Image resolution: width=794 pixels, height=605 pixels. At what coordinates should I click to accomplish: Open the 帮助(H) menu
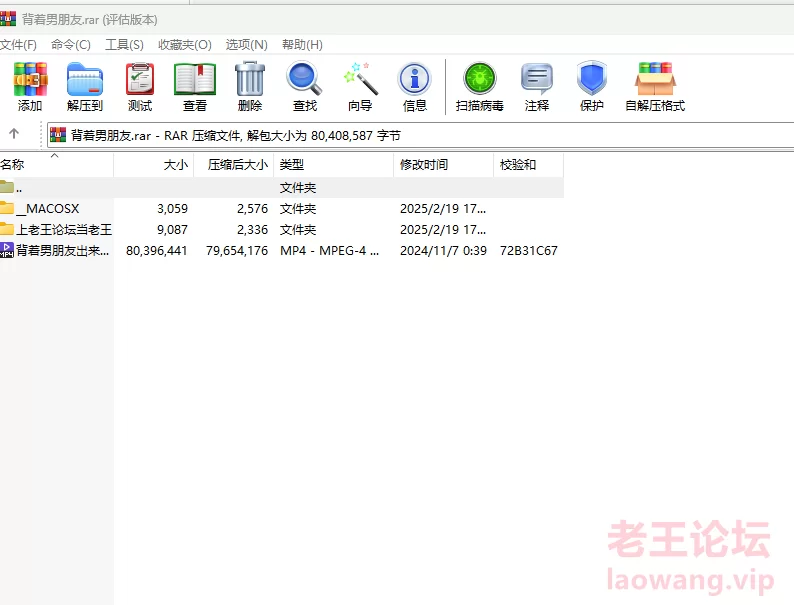coord(302,45)
